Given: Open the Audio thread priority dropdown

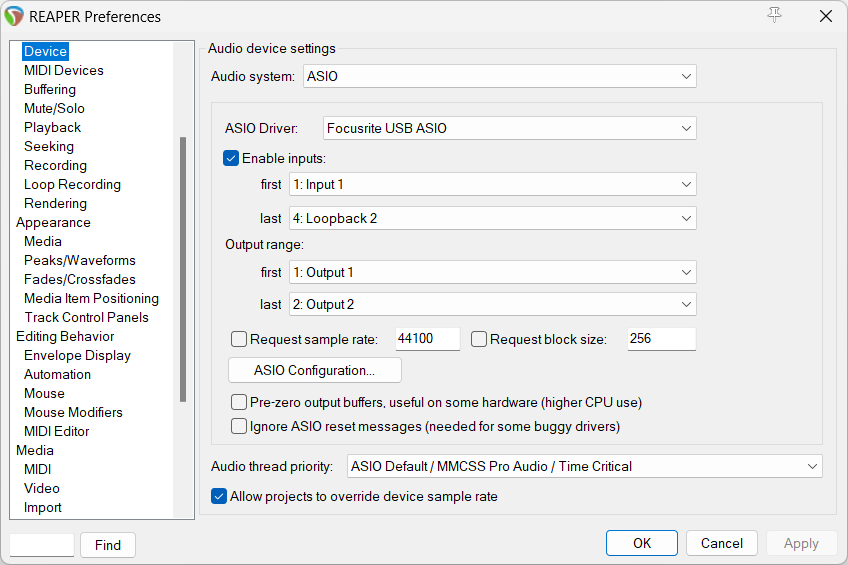Looking at the screenshot, I should [584, 466].
